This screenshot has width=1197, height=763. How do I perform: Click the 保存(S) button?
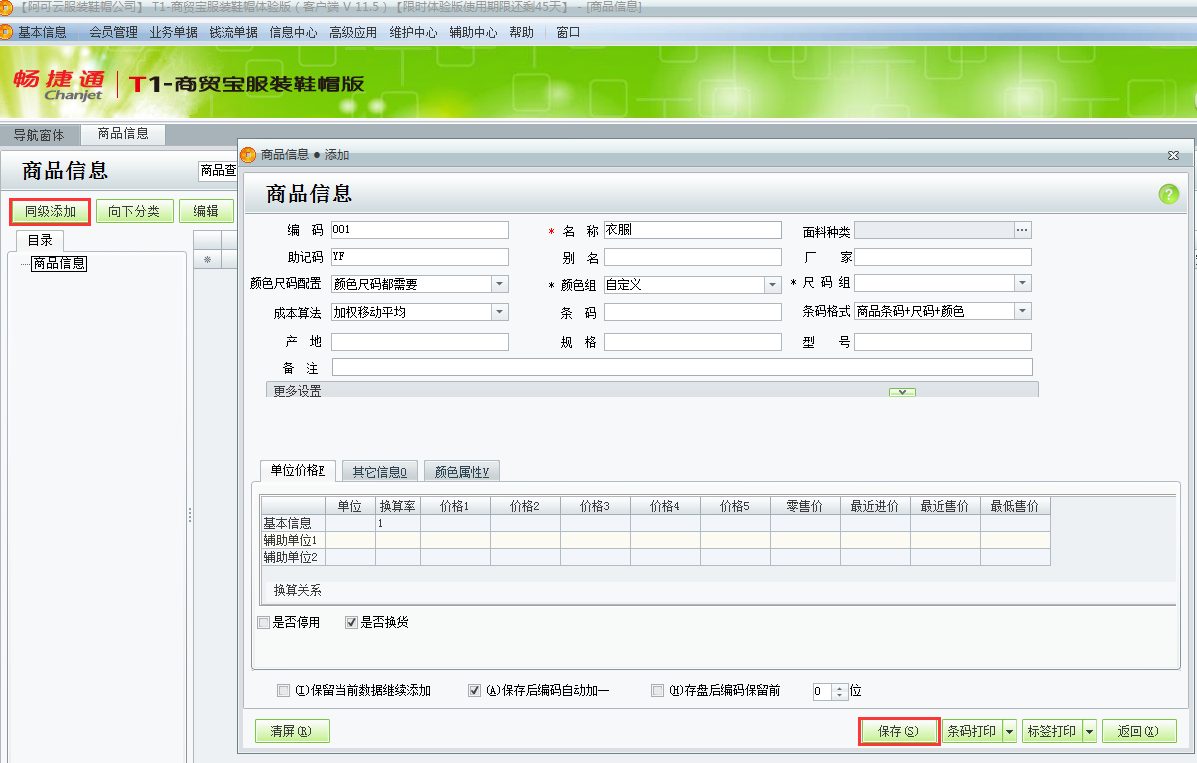(x=899, y=732)
